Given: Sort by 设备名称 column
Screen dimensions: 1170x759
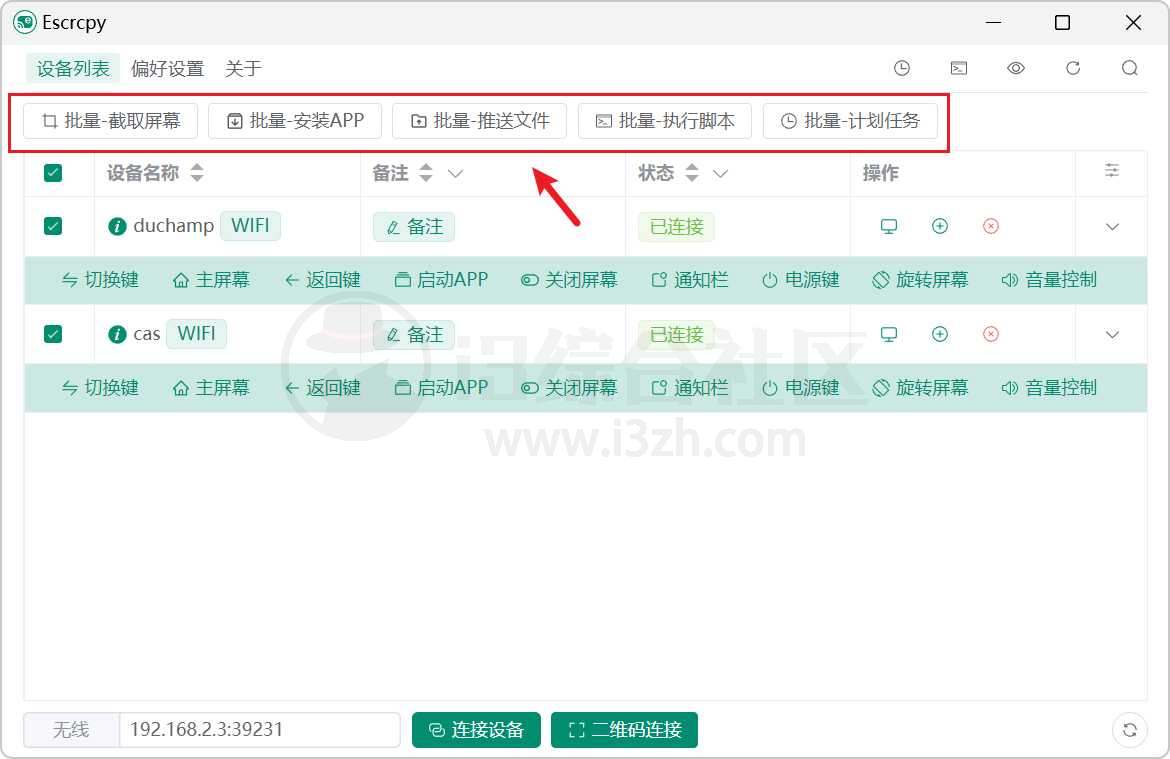Looking at the screenshot, I should click(197, 173).
